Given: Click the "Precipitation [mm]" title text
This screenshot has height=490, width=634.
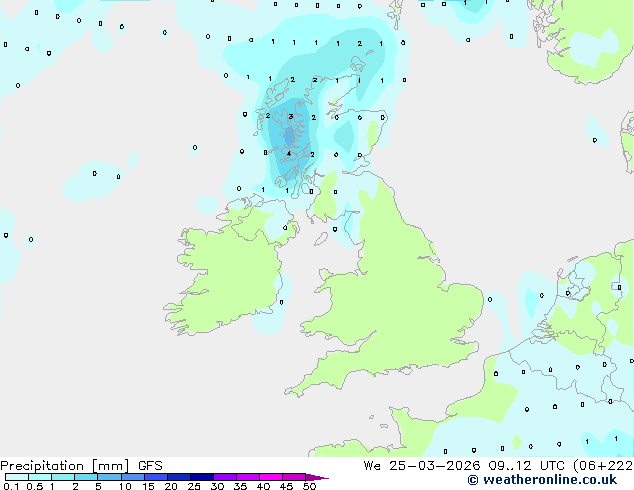Looking at the screenshot, I should [x=64, y=466].
